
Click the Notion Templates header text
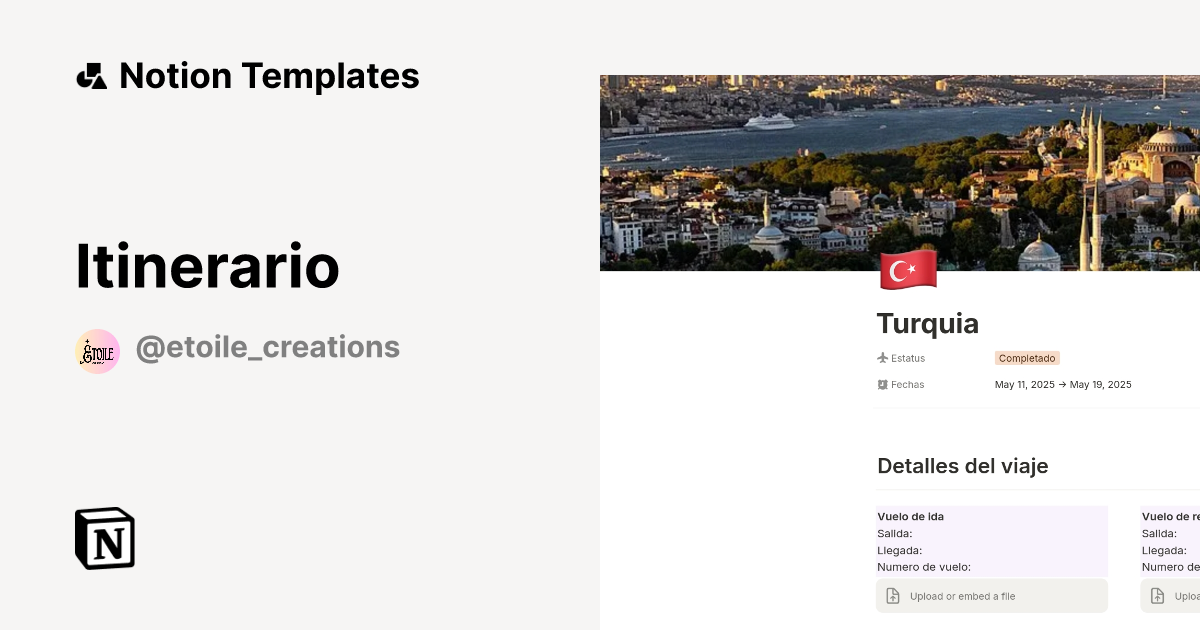(270, 75)
